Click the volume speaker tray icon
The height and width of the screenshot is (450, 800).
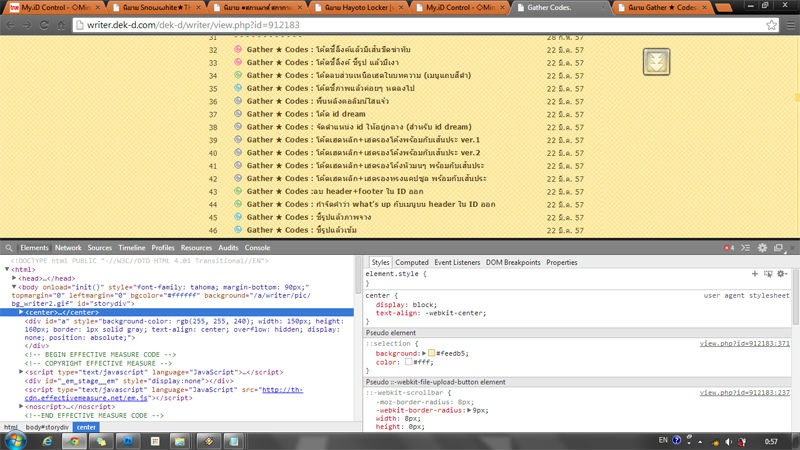pos(728,442)
